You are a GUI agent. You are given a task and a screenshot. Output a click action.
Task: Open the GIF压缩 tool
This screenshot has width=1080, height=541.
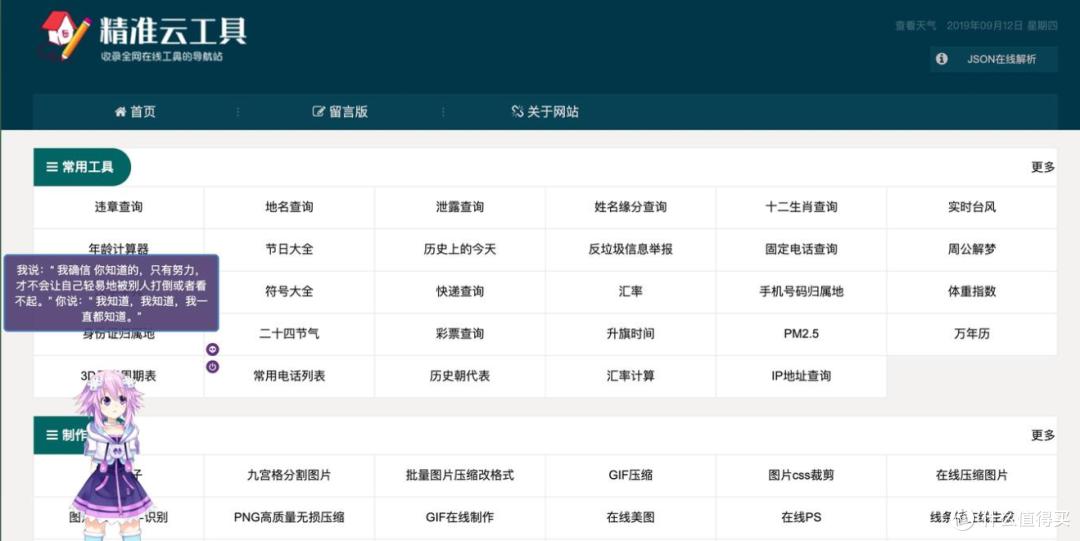[x=630, y=475]
